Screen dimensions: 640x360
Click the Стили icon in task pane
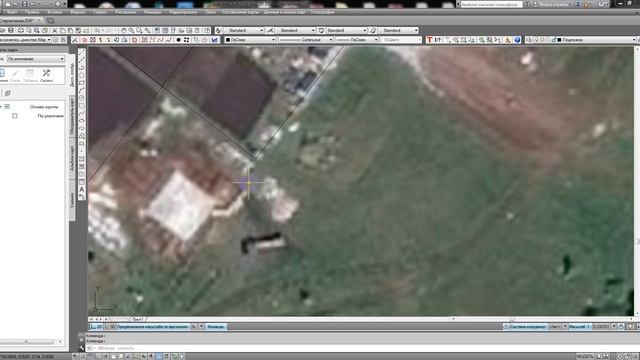click(15, 75)
